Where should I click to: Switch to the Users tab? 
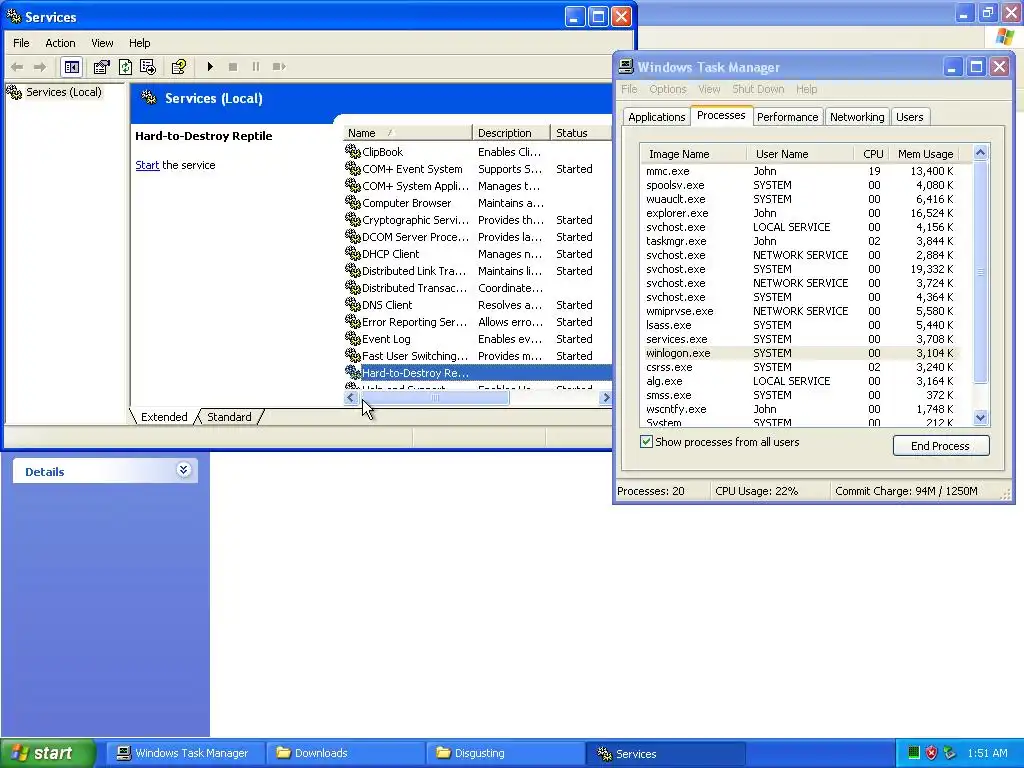(909, 117)
